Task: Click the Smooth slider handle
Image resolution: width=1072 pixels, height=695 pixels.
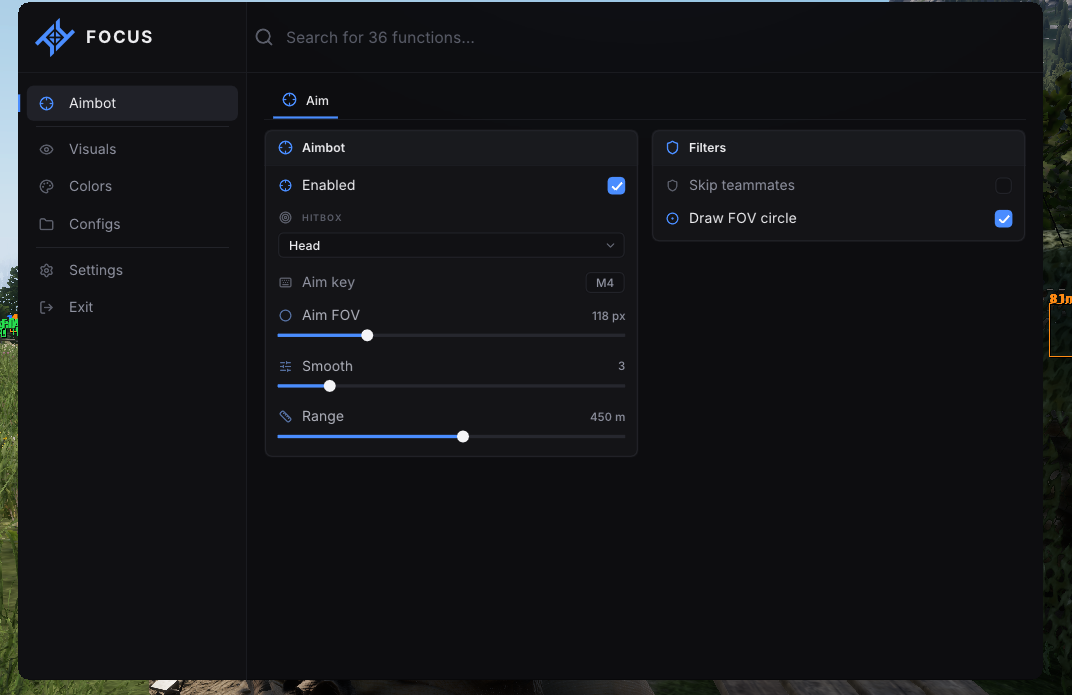Action: (x=330, y=386)
